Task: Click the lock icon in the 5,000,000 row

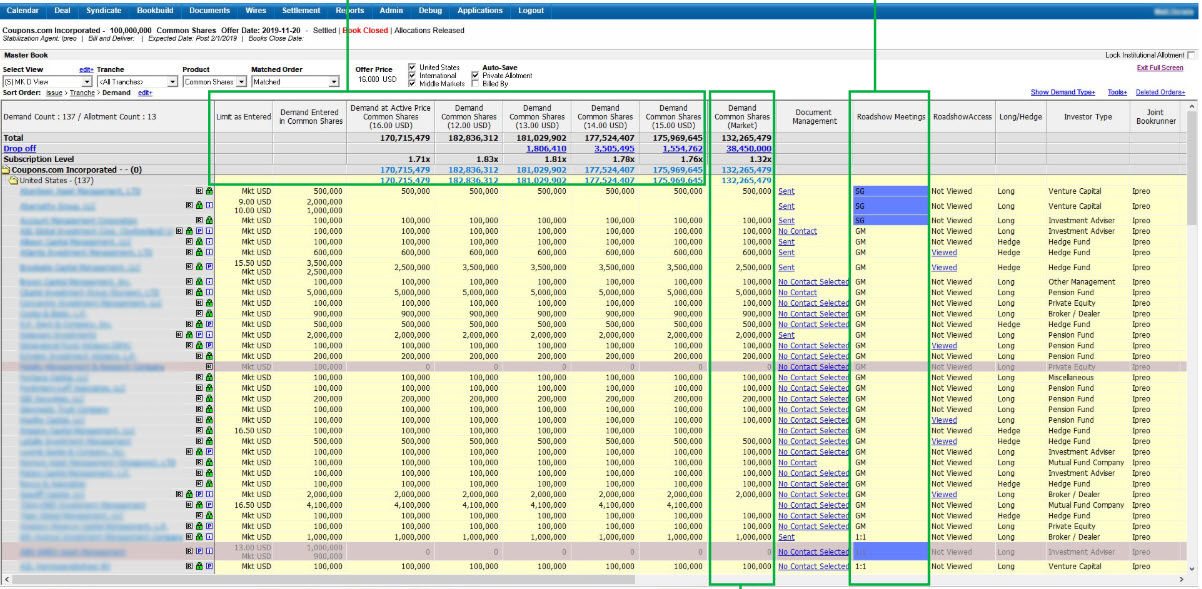Action: (x=199, y=293)
